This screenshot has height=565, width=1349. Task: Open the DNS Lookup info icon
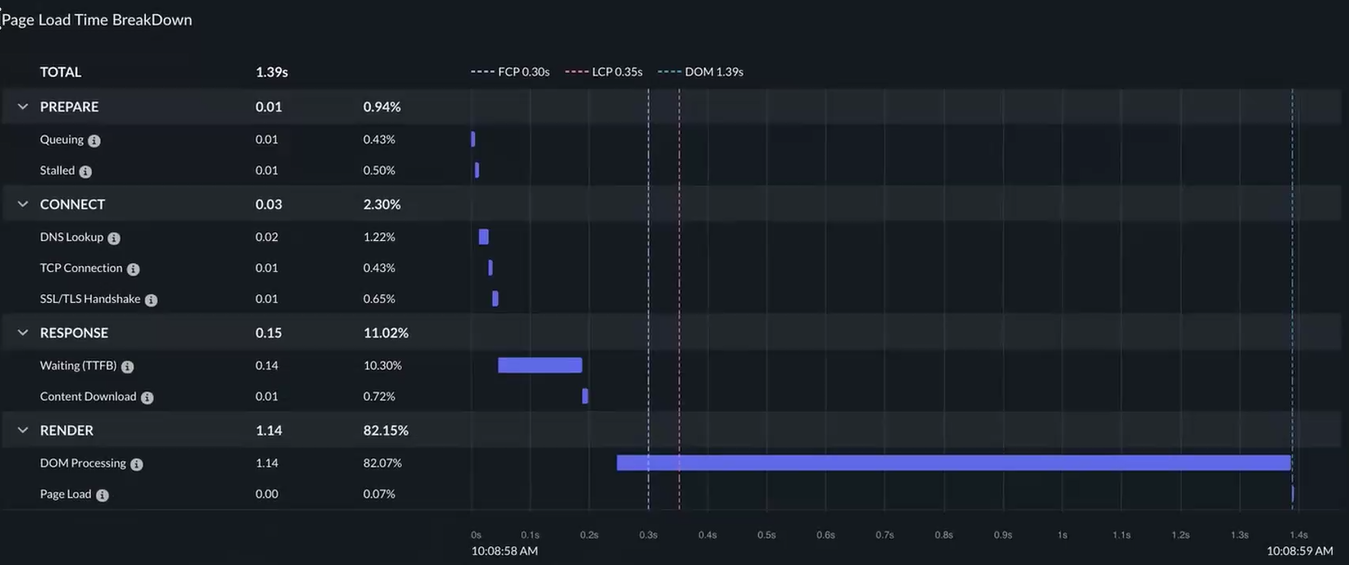point(114,239)
